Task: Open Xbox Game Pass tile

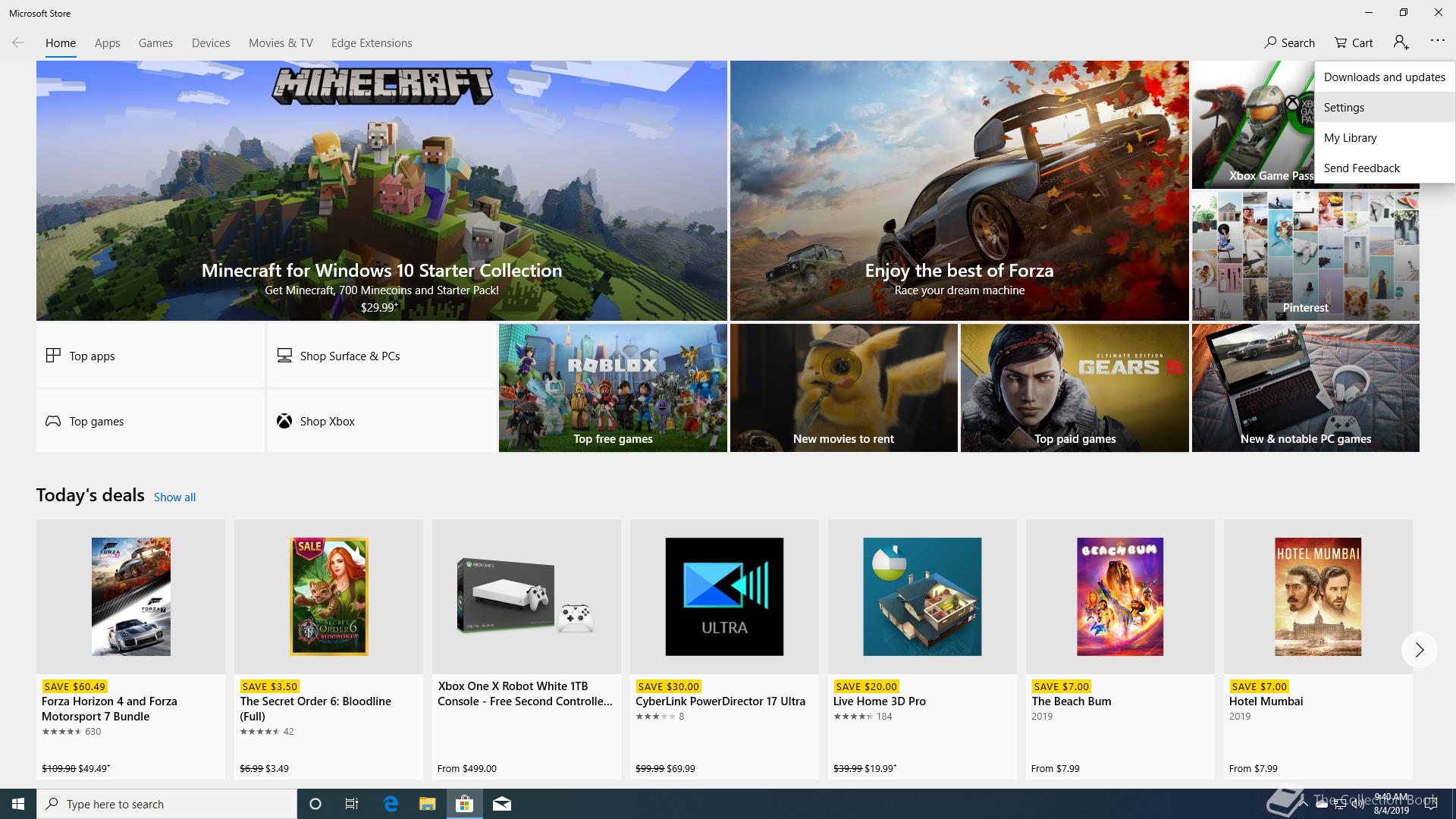Action: 1253,125
